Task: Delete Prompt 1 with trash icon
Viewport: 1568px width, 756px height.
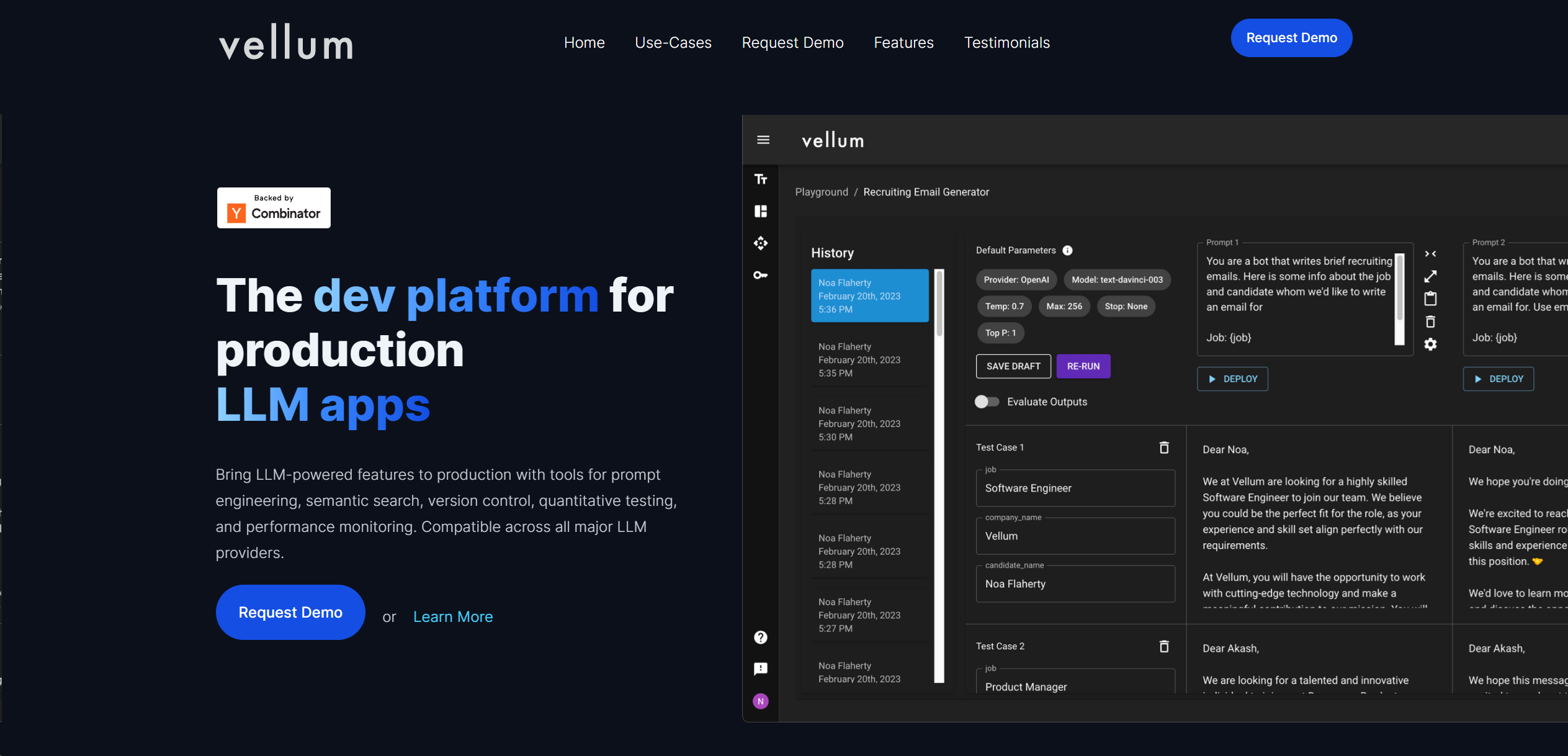Action: click(1430, 322)
